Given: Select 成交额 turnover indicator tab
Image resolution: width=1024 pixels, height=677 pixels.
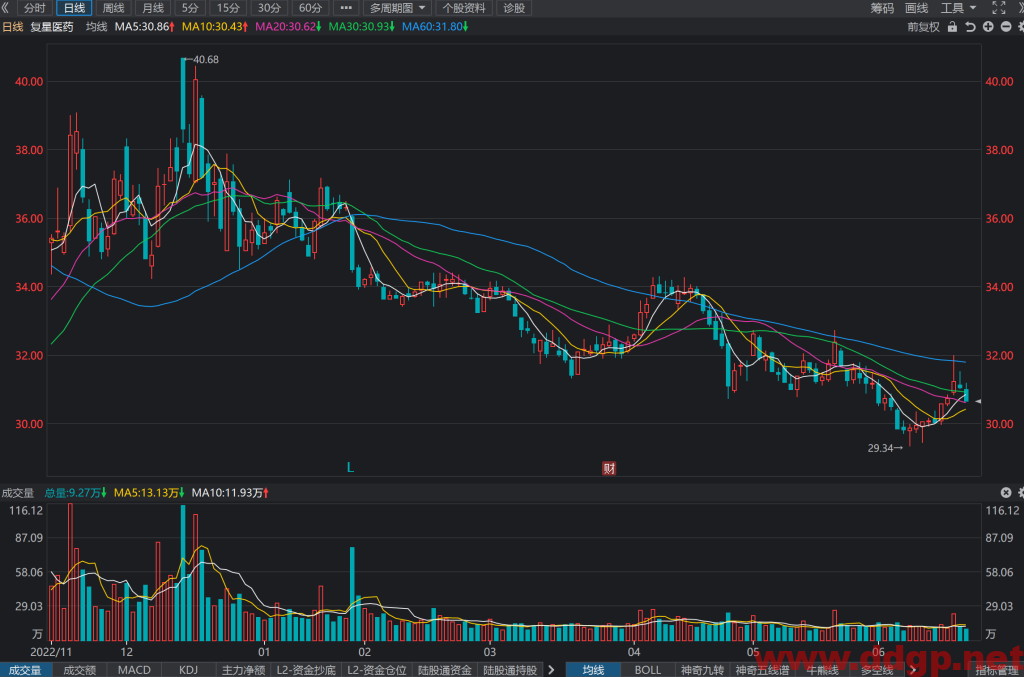Looking at the screenshot, I should point(80,670).
